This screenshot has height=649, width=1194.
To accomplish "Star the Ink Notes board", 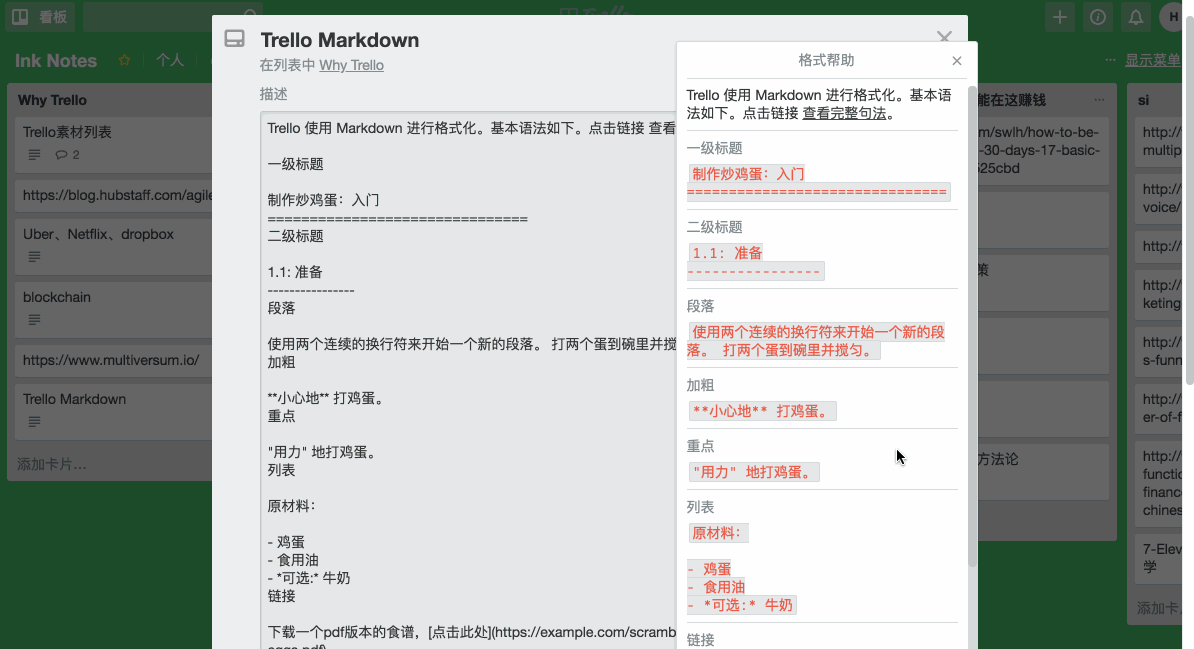I will coord(124,60).
